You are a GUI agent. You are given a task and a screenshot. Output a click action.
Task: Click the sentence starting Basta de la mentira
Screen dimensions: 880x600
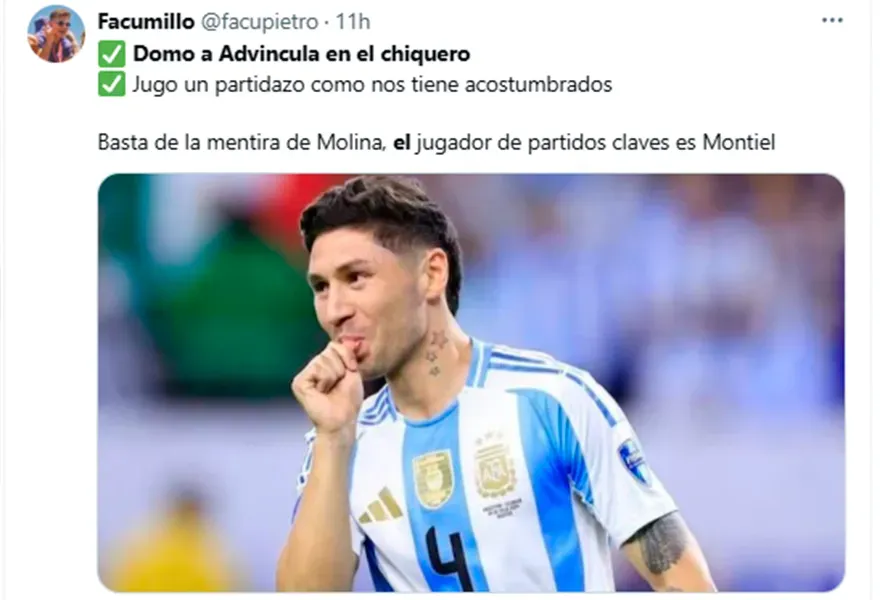pyautogui.click(x=436, y=142)
